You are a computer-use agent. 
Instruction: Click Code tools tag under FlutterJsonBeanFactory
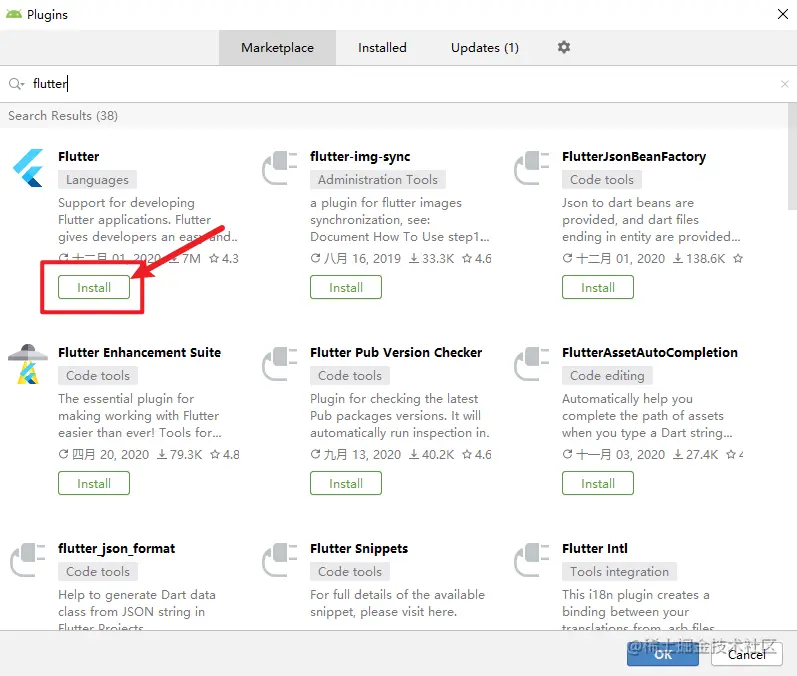click(602, 179)
